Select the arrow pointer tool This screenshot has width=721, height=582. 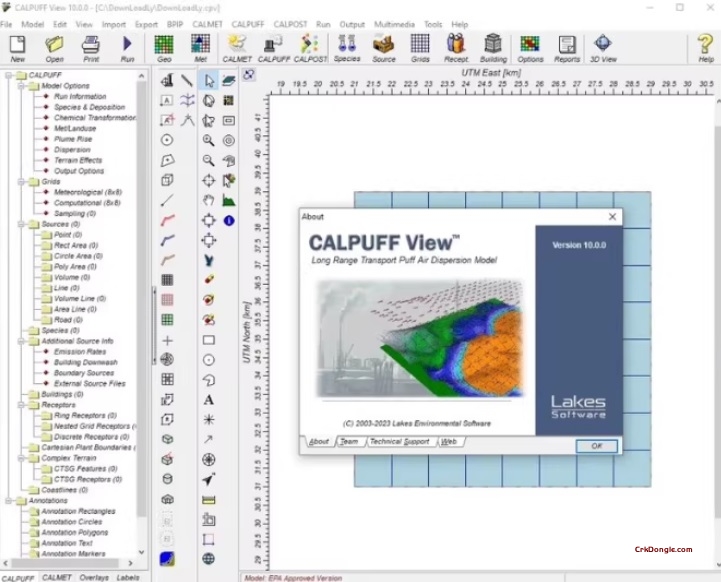coord(208,81)
